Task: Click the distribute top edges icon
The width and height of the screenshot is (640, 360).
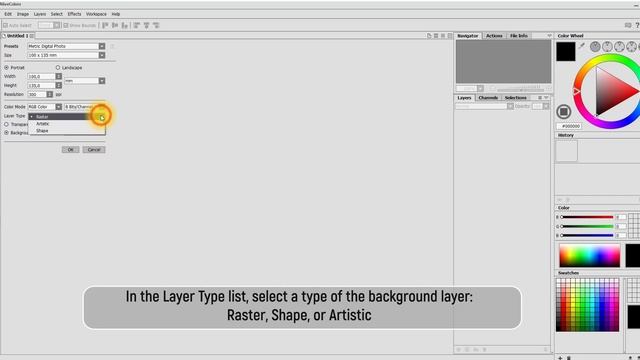Action: [137, 25]
